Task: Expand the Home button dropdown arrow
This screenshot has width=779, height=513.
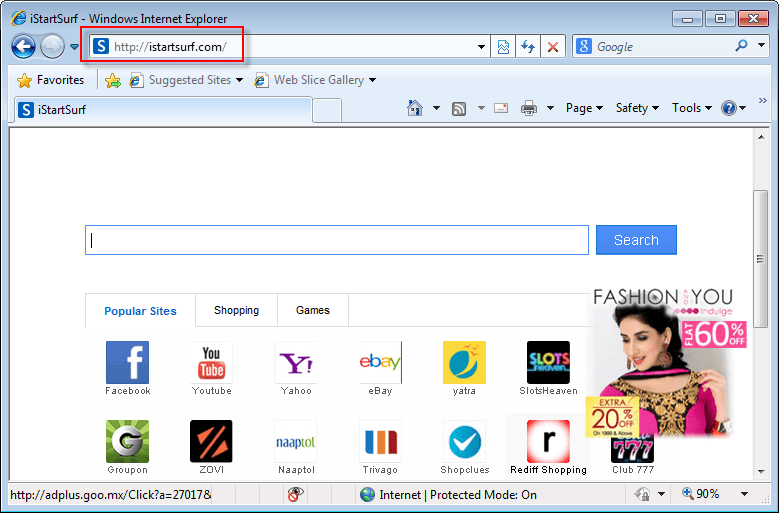Action: (436, 108)
